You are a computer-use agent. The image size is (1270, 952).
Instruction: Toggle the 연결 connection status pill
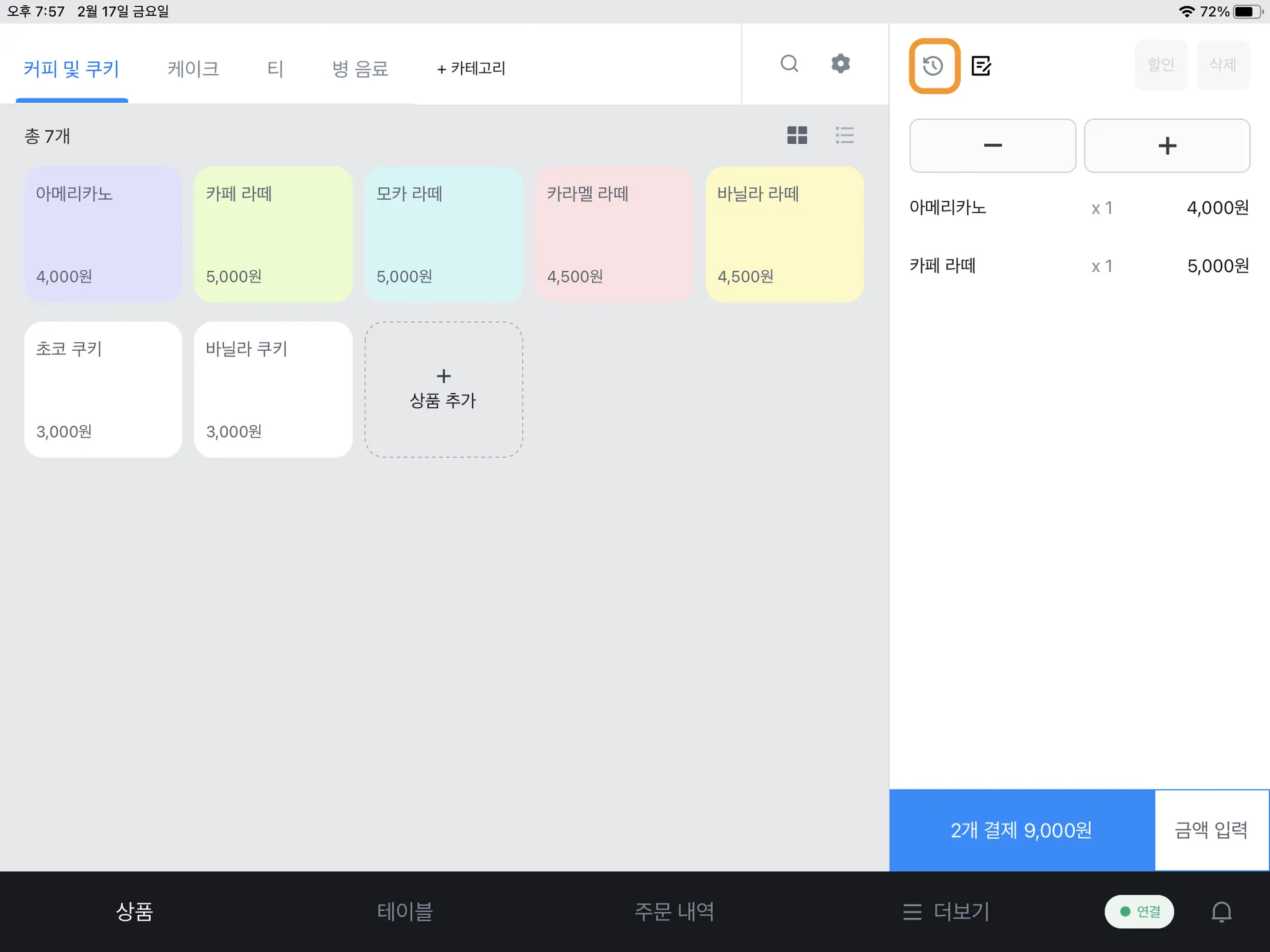coord(1139,911)
